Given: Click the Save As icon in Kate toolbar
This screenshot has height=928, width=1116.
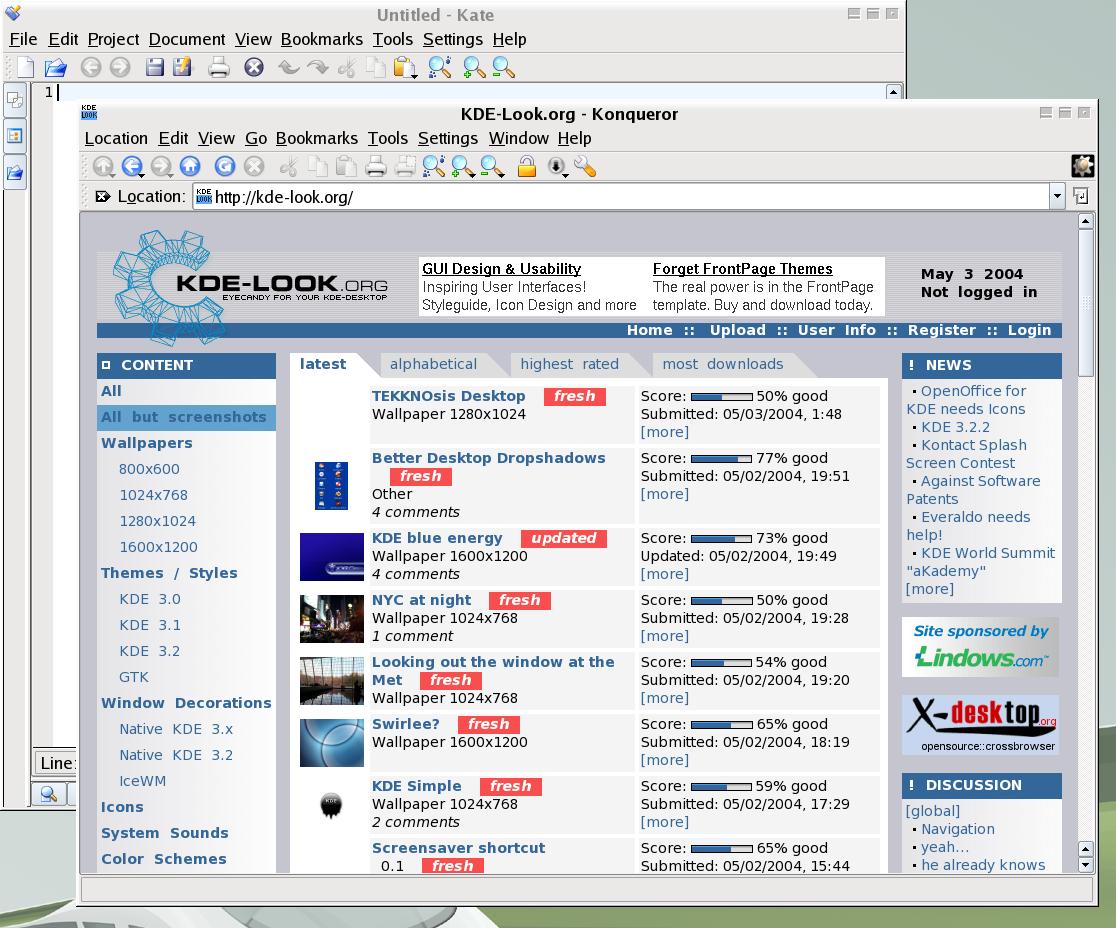Looking at the screenshot, I should coord(183,68).
